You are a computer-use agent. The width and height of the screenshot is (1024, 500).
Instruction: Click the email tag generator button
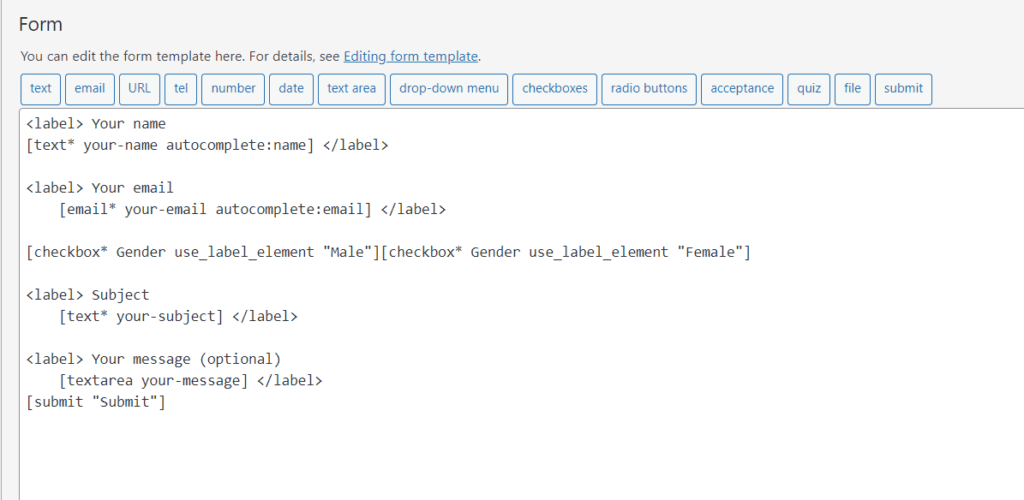[90, 88]
